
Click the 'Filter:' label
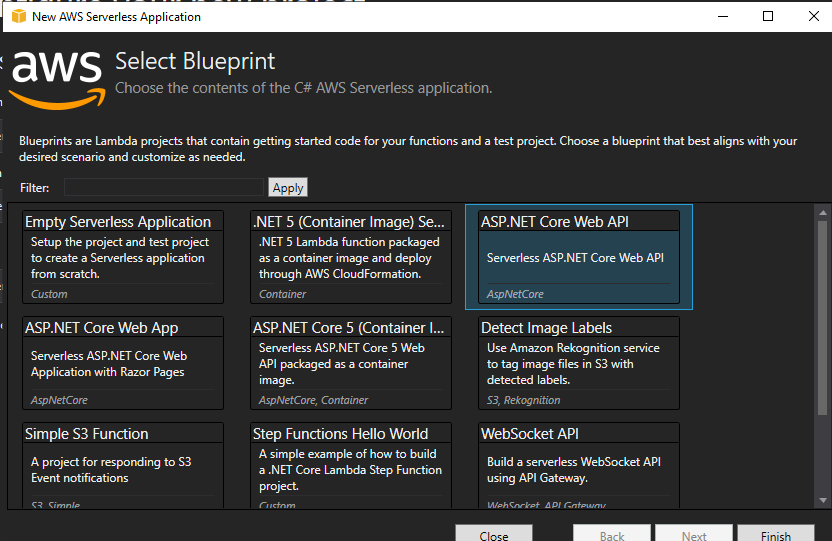(x=34, y=188)
